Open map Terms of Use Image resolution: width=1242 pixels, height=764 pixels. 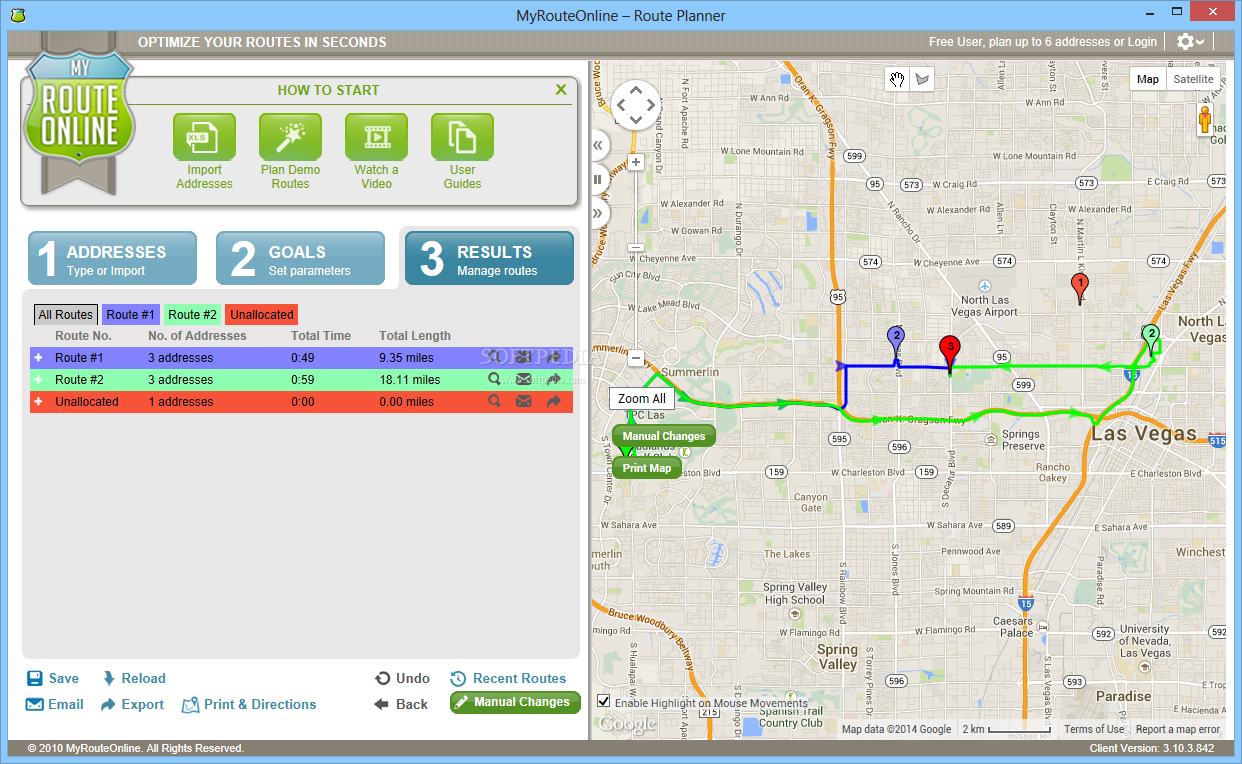point(1093,729)
